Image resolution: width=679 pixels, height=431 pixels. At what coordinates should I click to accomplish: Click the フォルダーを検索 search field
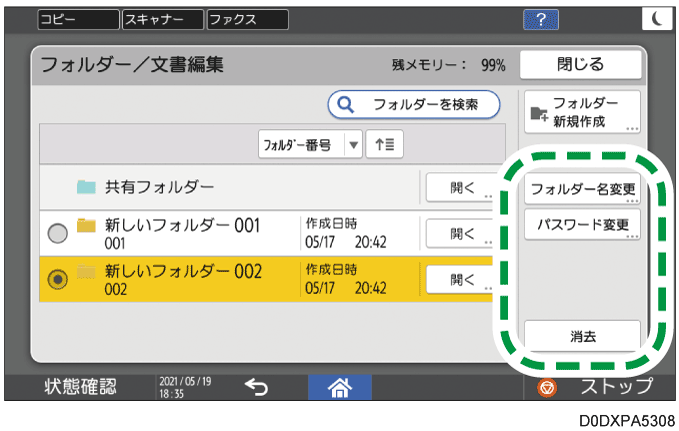pos(414,104)
